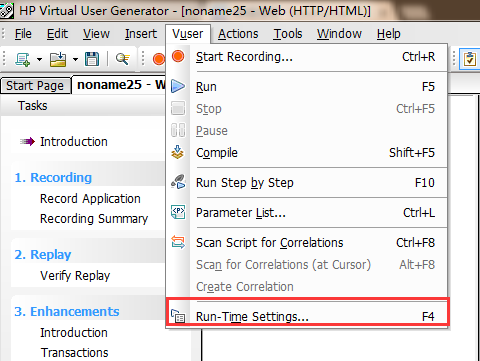This screenshot has width=480, height=361.
Task: Open the Help menu
Action: [x=388, y=34]
